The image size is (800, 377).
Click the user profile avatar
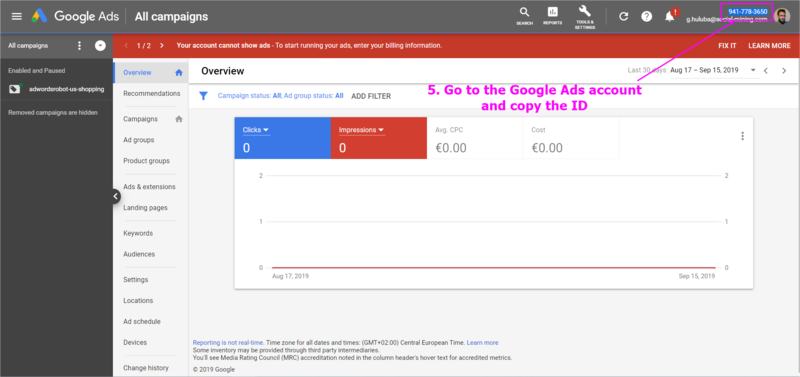pos(782,16)
